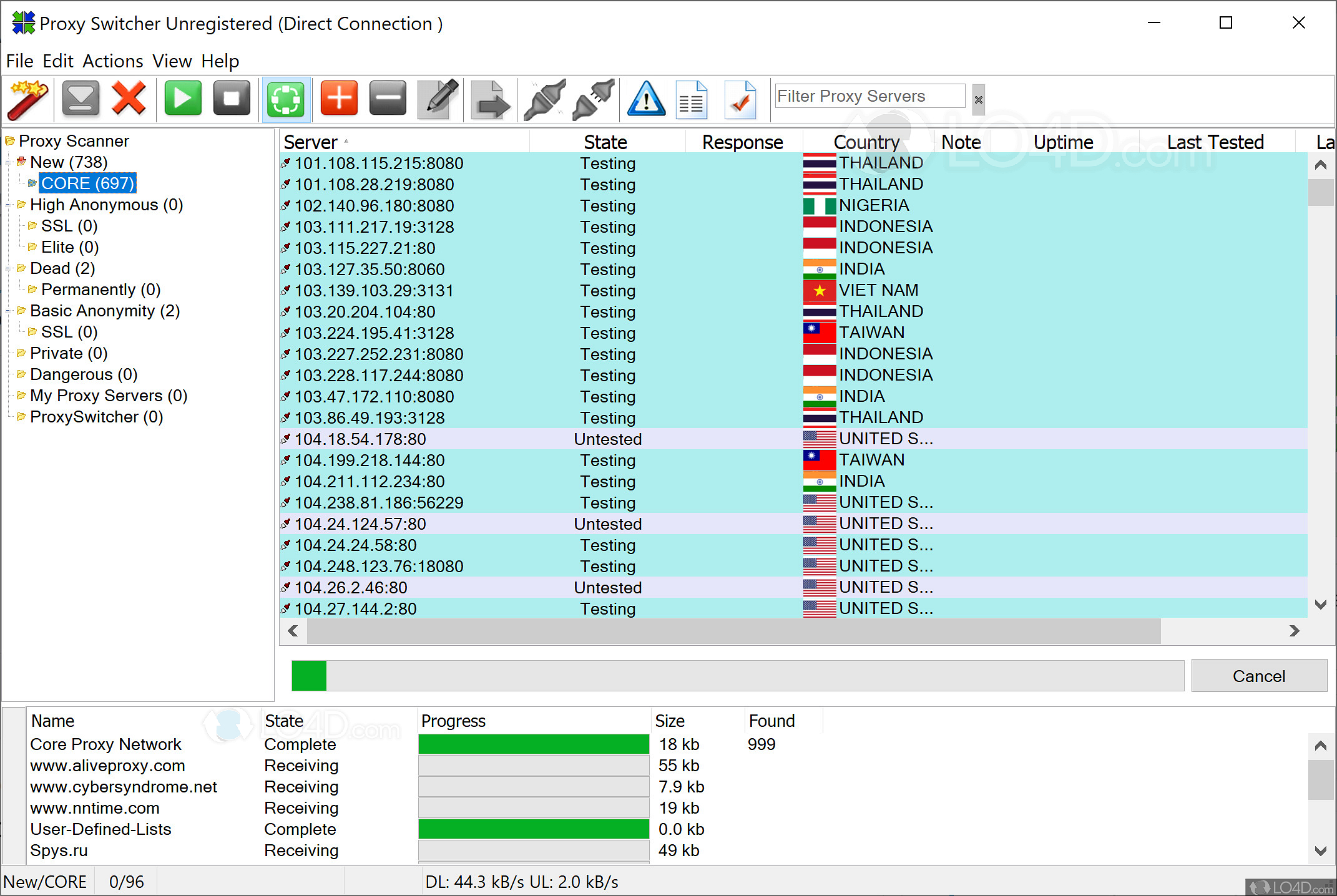Screen dimensions: 1337x896
Task: Click the red X delete icon
Action: pos(129,99)
